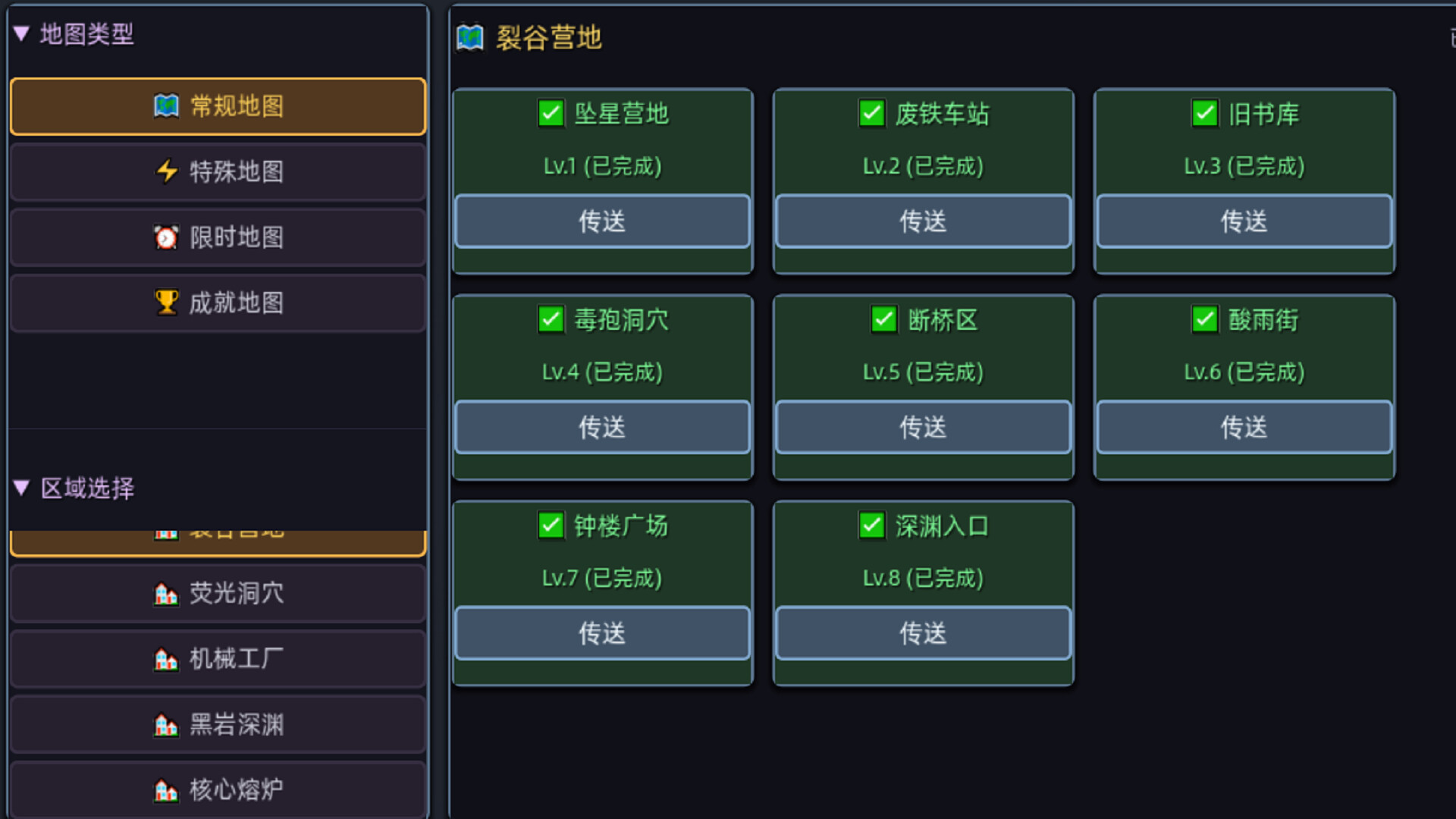Click the lightning icon for 特殊地图
The width and height of the screenshot is (1456, 819).
(x=168, y=172)
